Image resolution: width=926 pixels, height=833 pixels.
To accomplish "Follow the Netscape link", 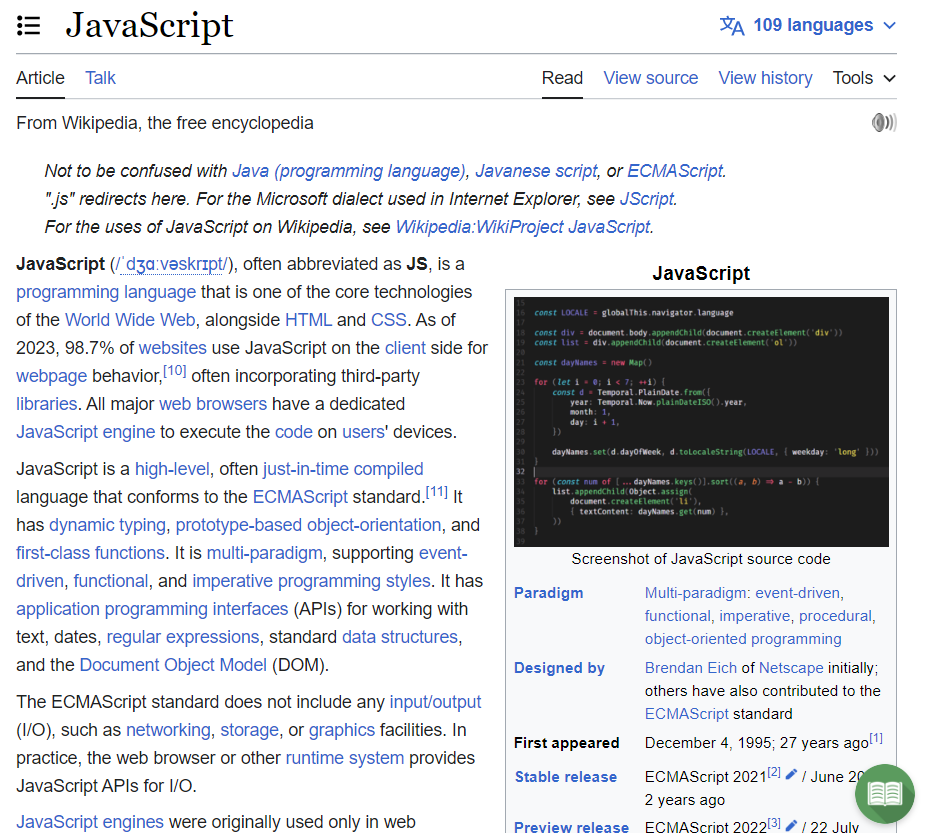I will [791, 668].
